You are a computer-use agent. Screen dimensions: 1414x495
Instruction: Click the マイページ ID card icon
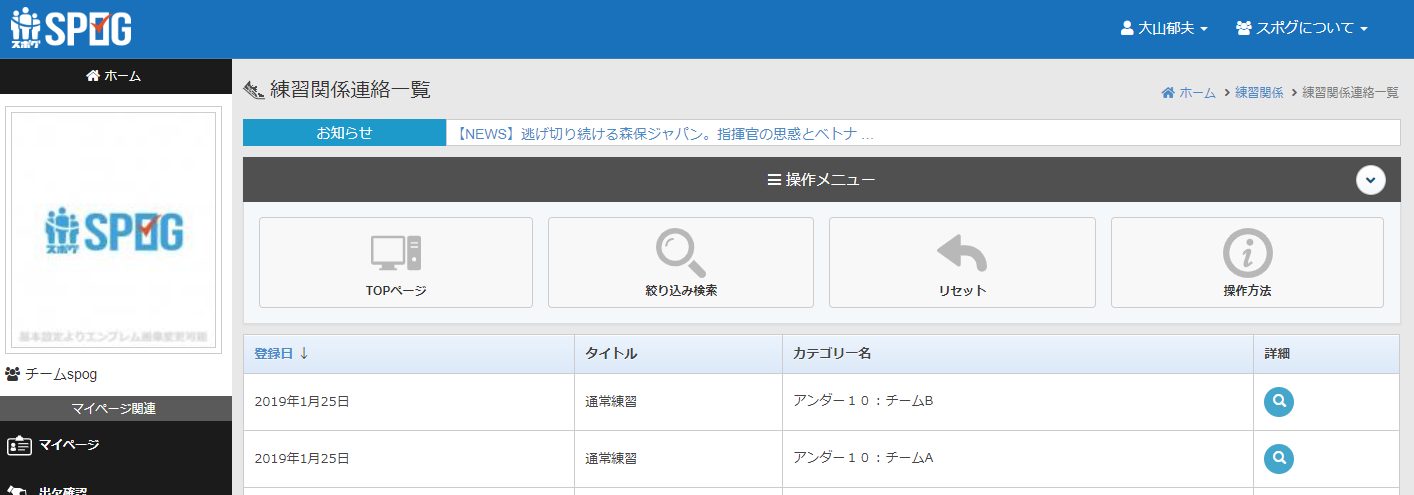[20, 445]
